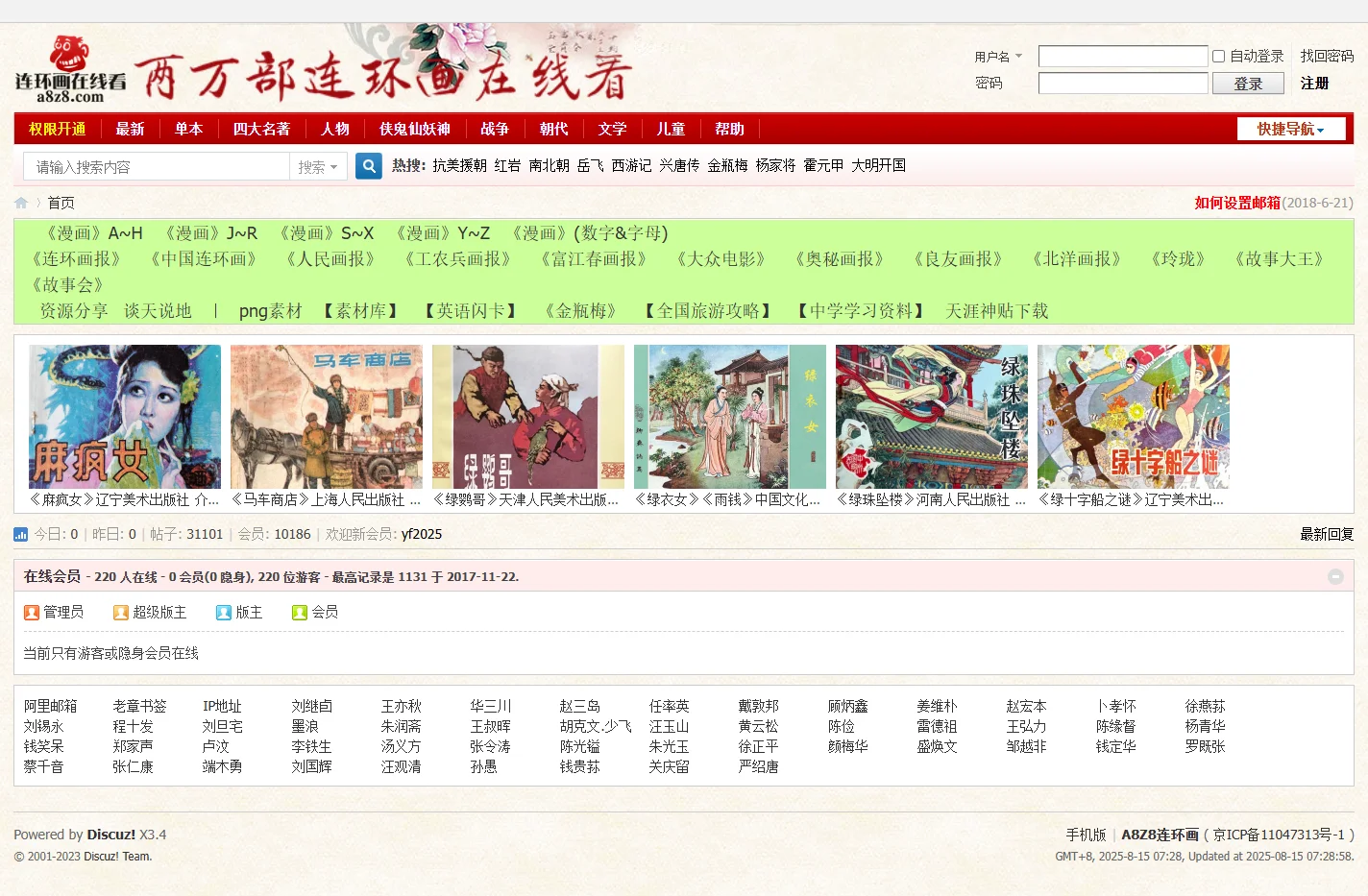Screen dimensions: 1368x896
Task: Open new member yf2025 profile link
Action: (422, 534)
